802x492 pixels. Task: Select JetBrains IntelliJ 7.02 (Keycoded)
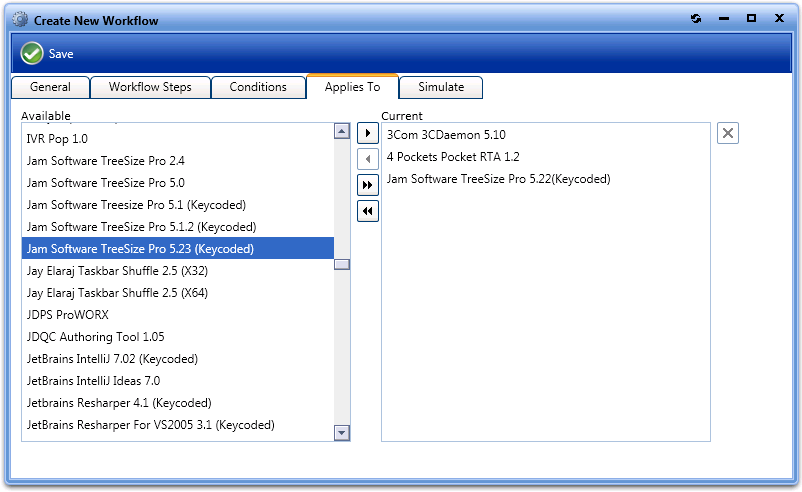(178, 359)
